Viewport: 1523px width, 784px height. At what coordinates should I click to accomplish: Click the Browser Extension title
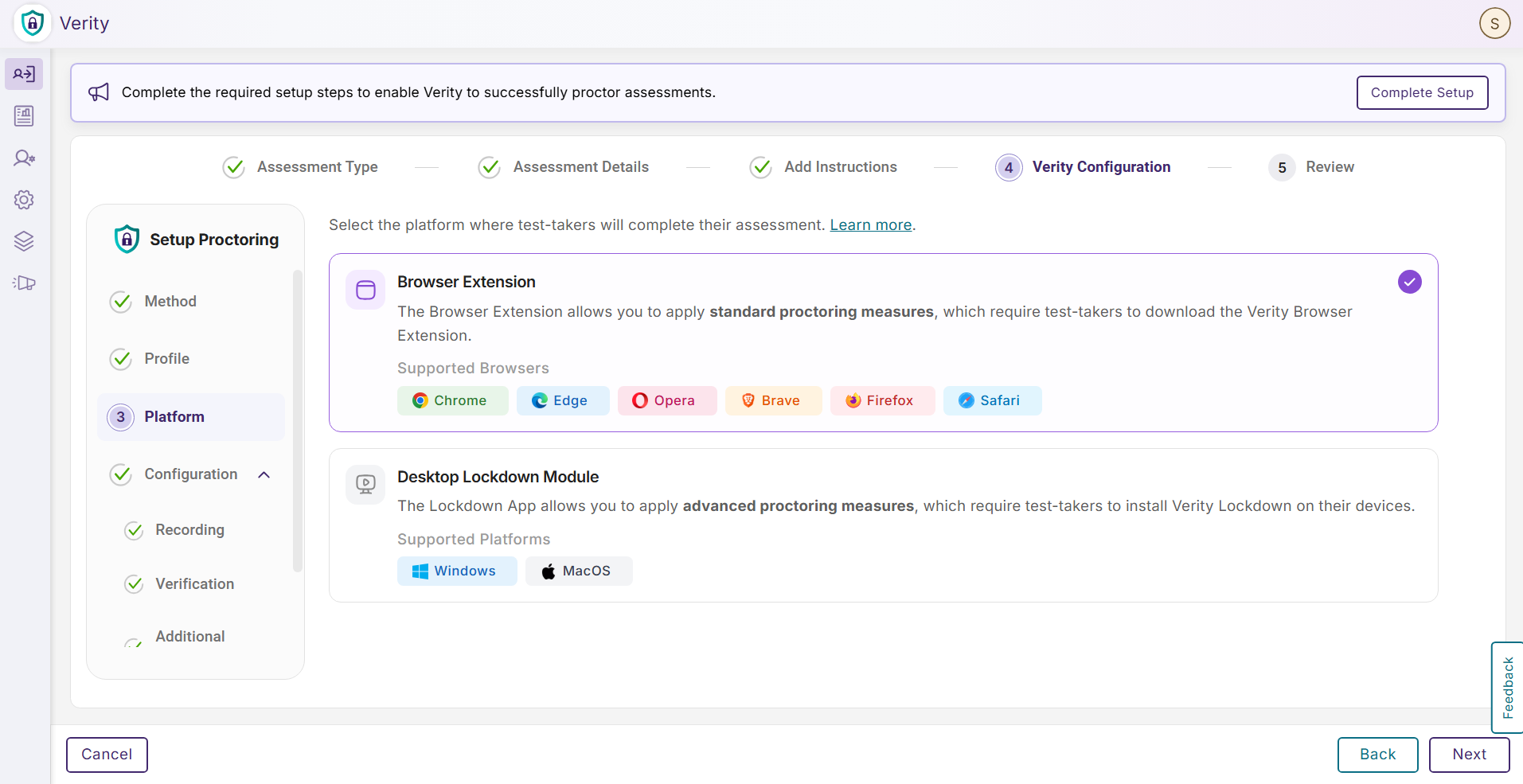[467, 282]
